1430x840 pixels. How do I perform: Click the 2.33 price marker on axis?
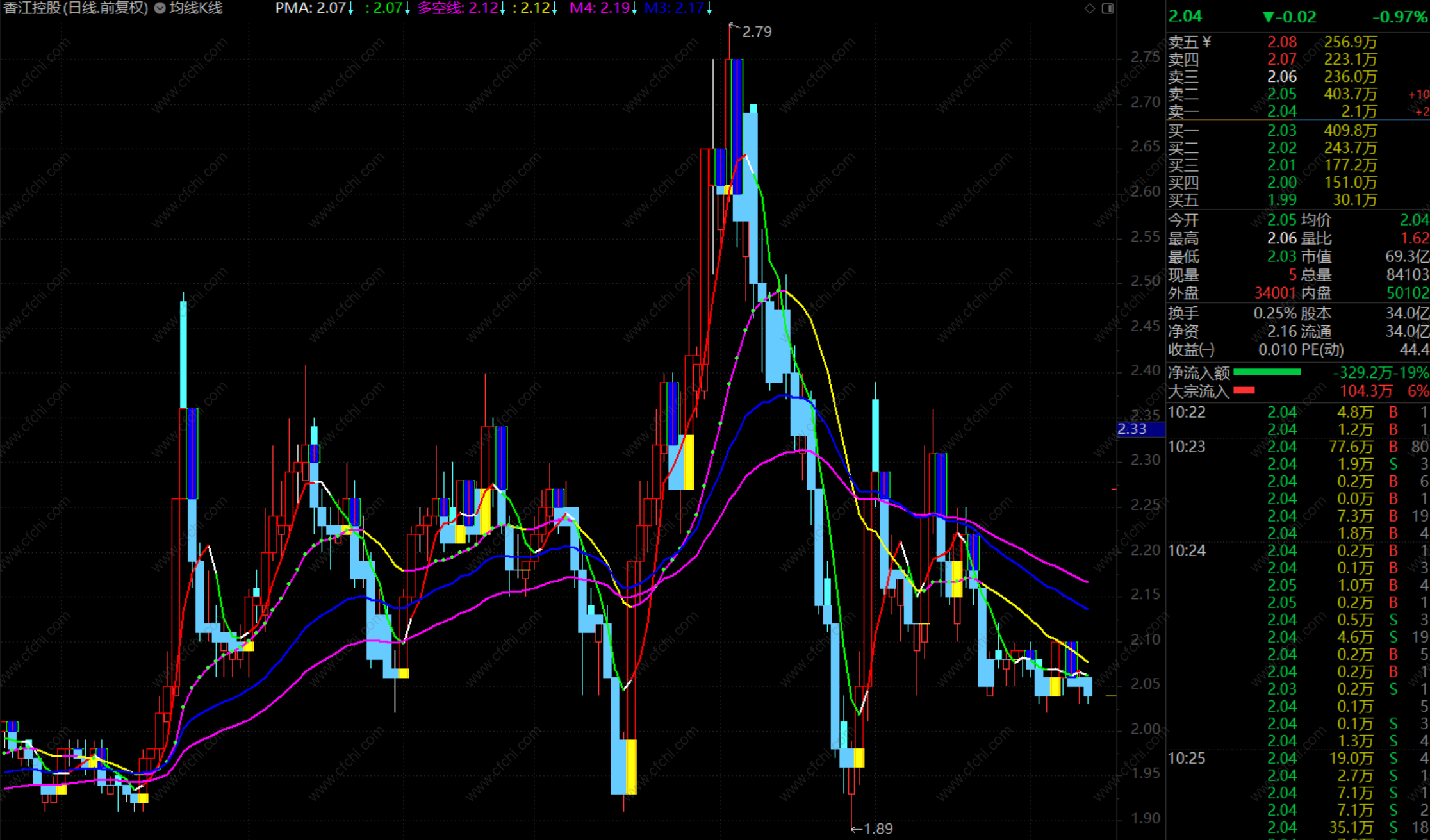[1133, 429]
